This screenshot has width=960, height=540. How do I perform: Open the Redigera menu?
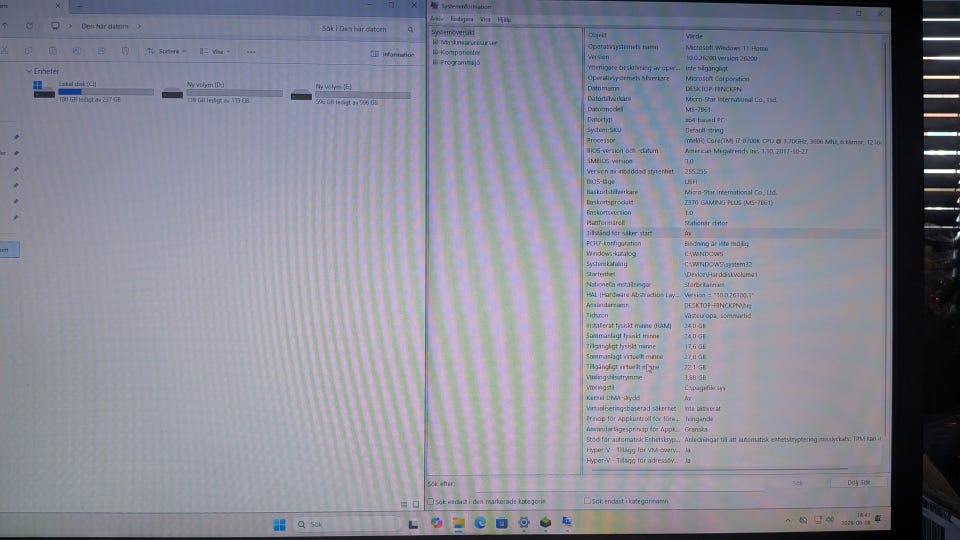(x=462, y=19)
